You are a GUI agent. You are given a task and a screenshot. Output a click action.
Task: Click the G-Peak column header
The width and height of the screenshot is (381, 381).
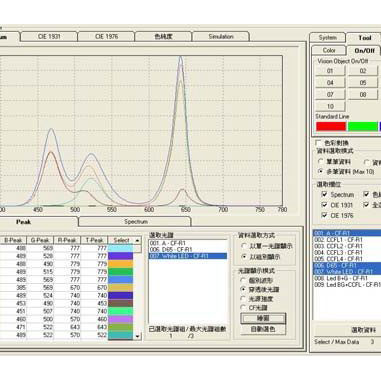click(40, 240)
